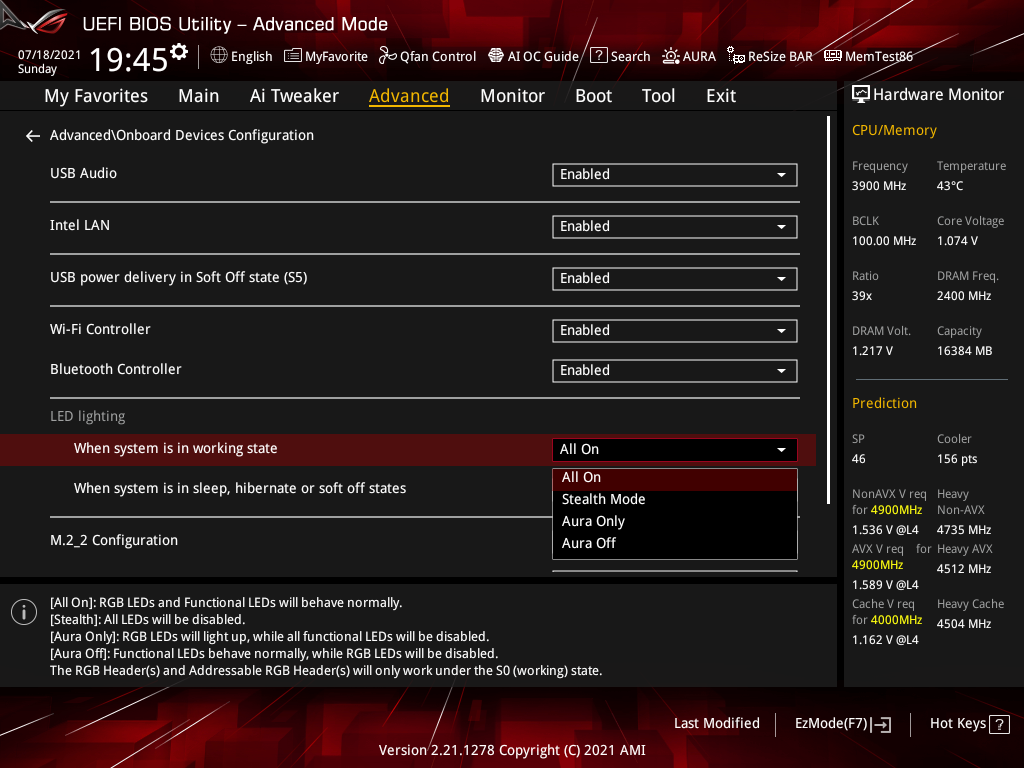The image size is (1024, 768).
Task: Launch MemTest86
Action: point(868,56)
